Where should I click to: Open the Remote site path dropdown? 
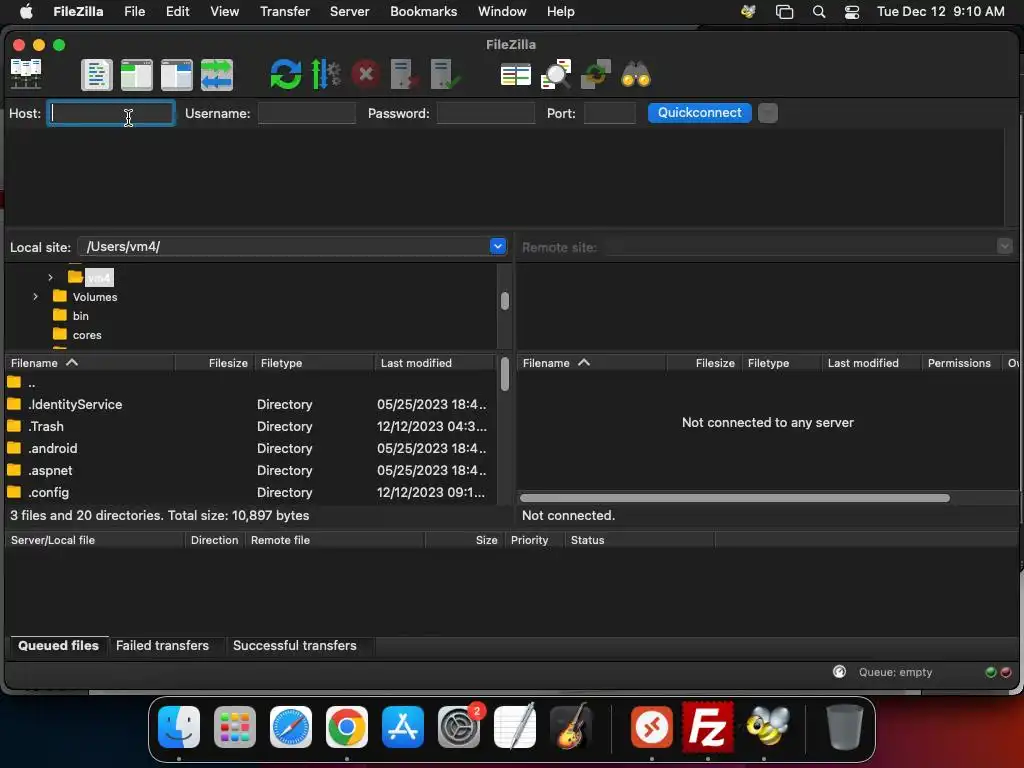point(1004,246)
